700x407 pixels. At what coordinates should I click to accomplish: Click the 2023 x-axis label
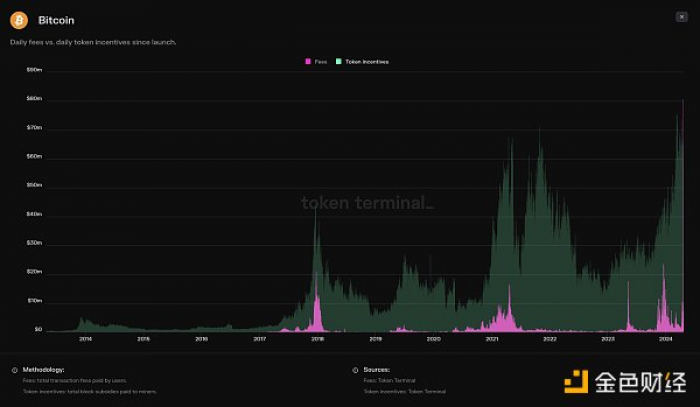[x=608, y=339]
